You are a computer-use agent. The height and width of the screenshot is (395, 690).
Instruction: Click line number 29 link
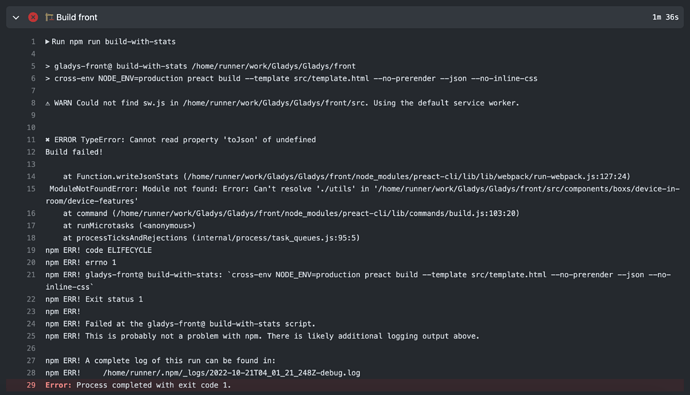tap(31, 385)
